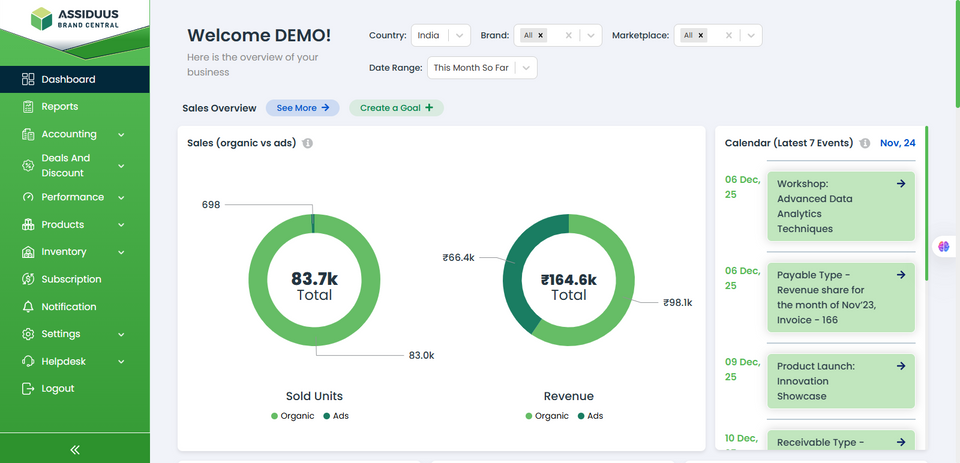Click Create a Goal button
960x463 pixels.
click(396, 108)
